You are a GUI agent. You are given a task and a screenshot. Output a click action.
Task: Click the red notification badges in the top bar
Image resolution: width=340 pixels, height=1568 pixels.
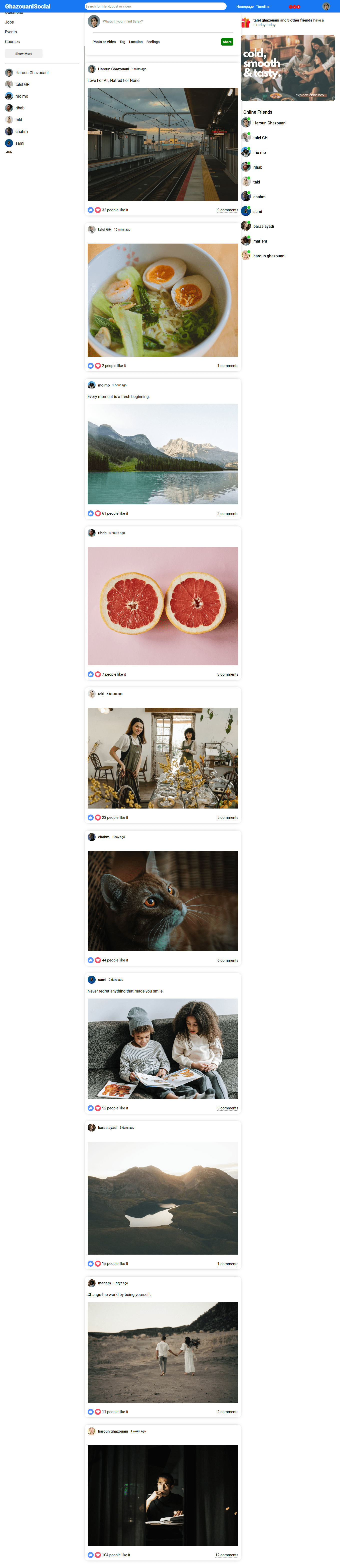click(x=294, y=7)
